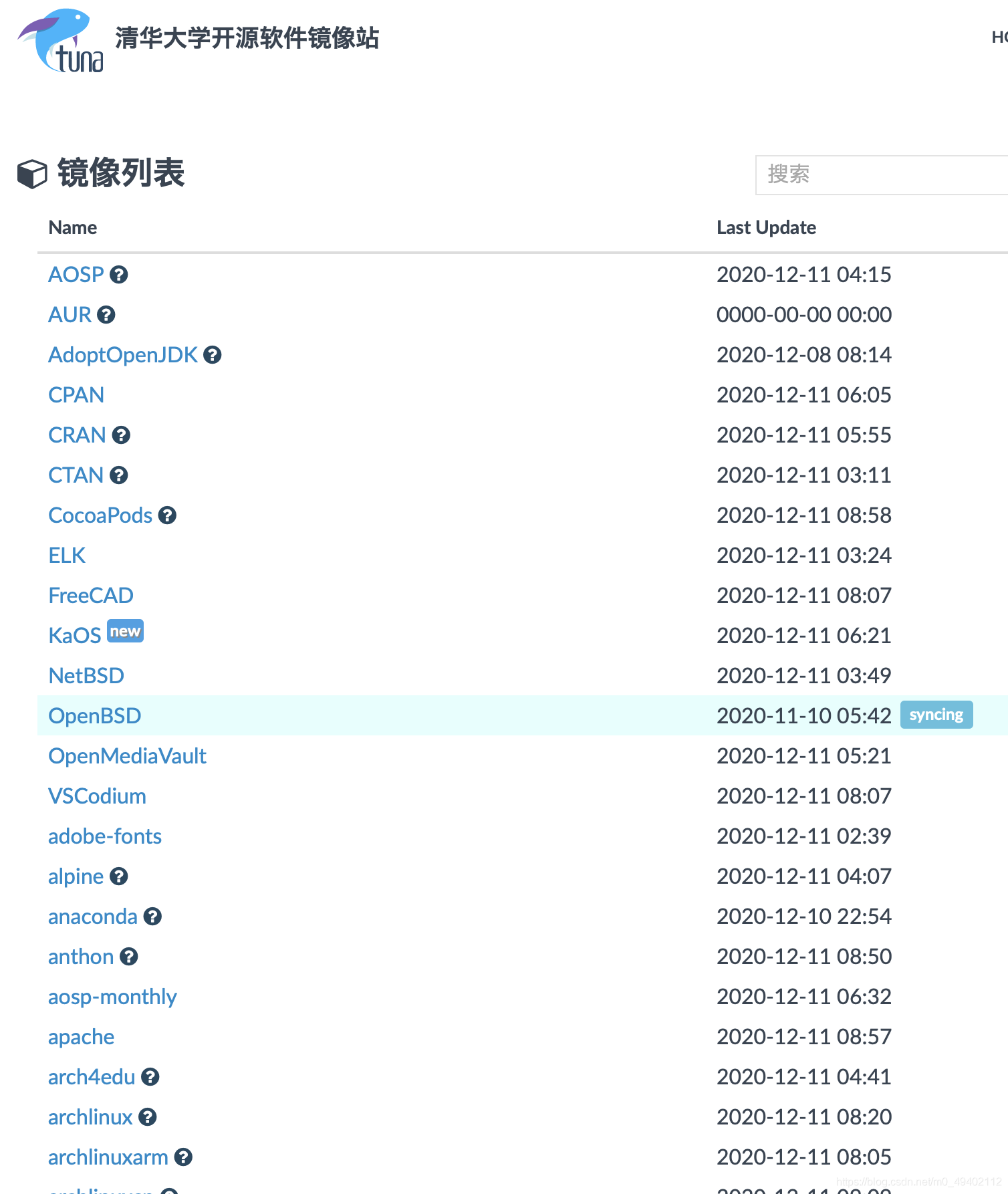Open the KaOS mirror link
Viewport: 1008px width, 1194px height.
pos(75,636)
